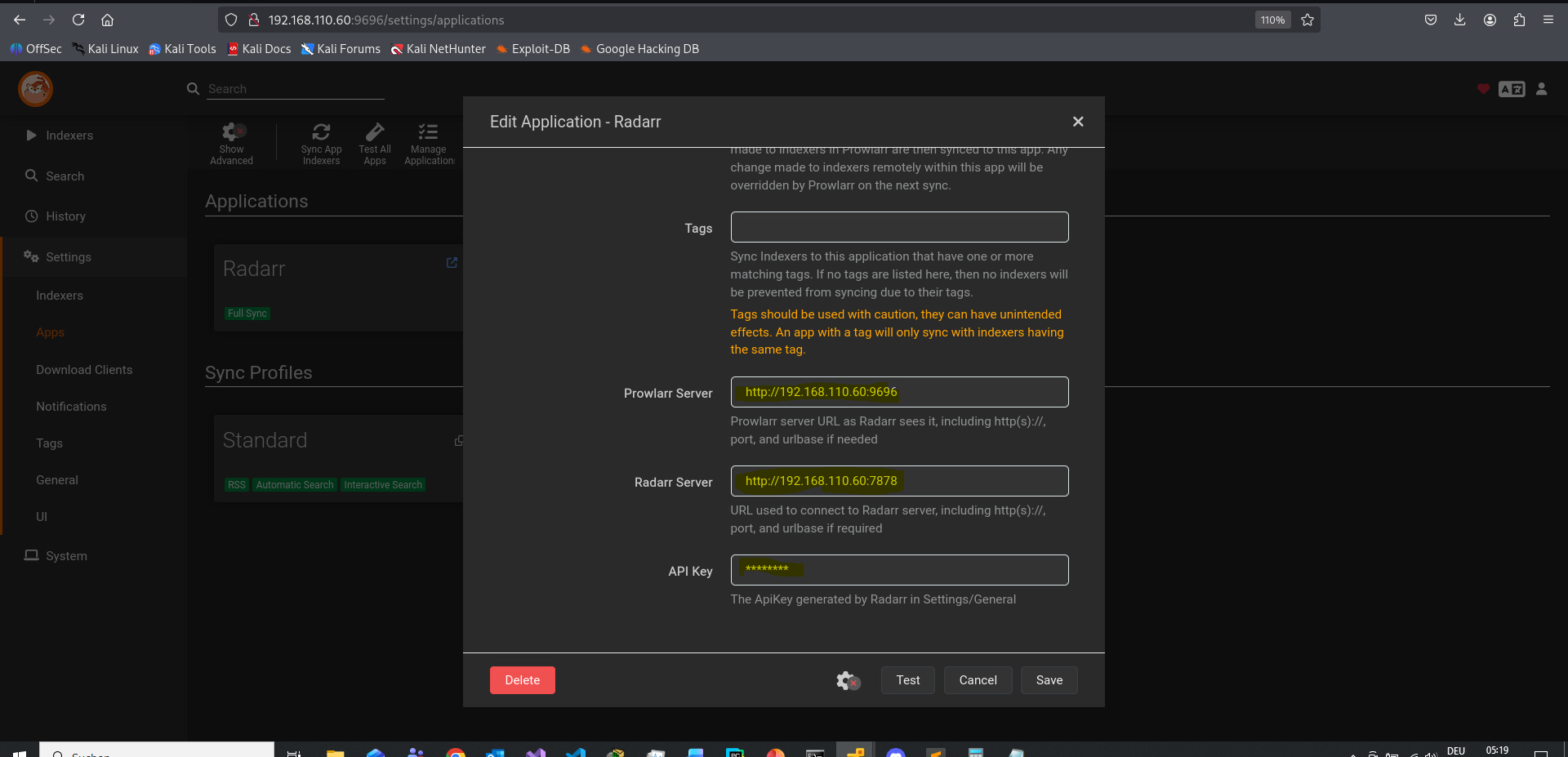Close the Edit Application dialog
The image size is (1568, 757).
coord(1077,122)
